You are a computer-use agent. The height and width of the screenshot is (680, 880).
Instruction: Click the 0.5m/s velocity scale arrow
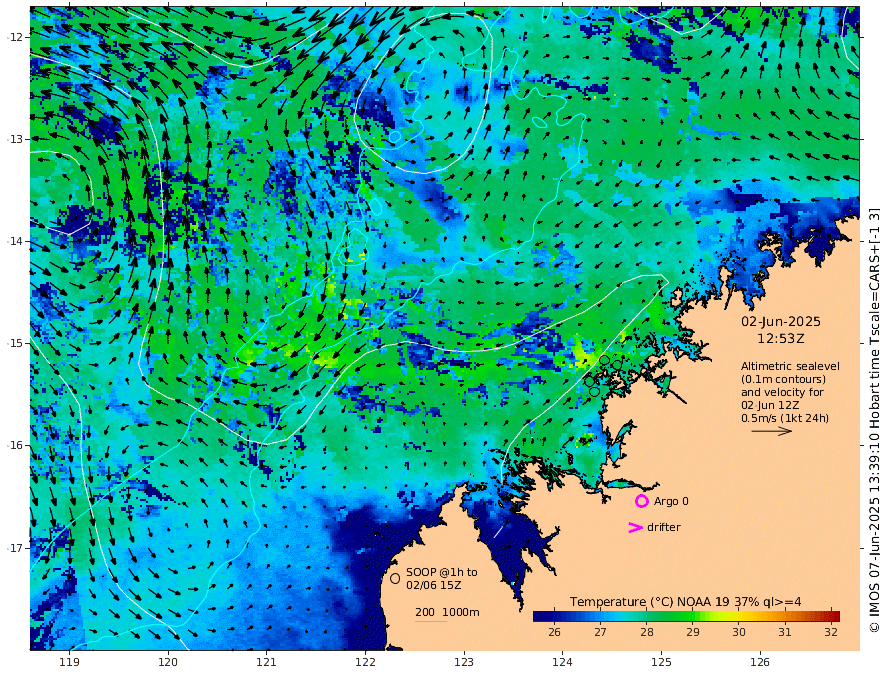(x=772, y=431)
